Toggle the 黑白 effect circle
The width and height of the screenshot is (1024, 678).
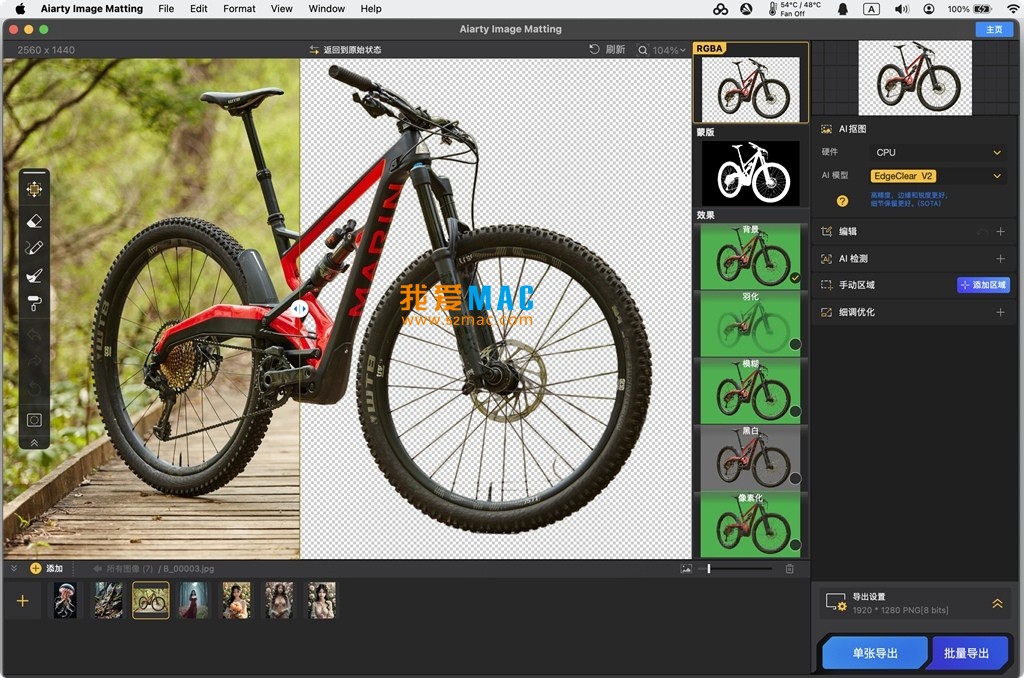pos(795,478)
